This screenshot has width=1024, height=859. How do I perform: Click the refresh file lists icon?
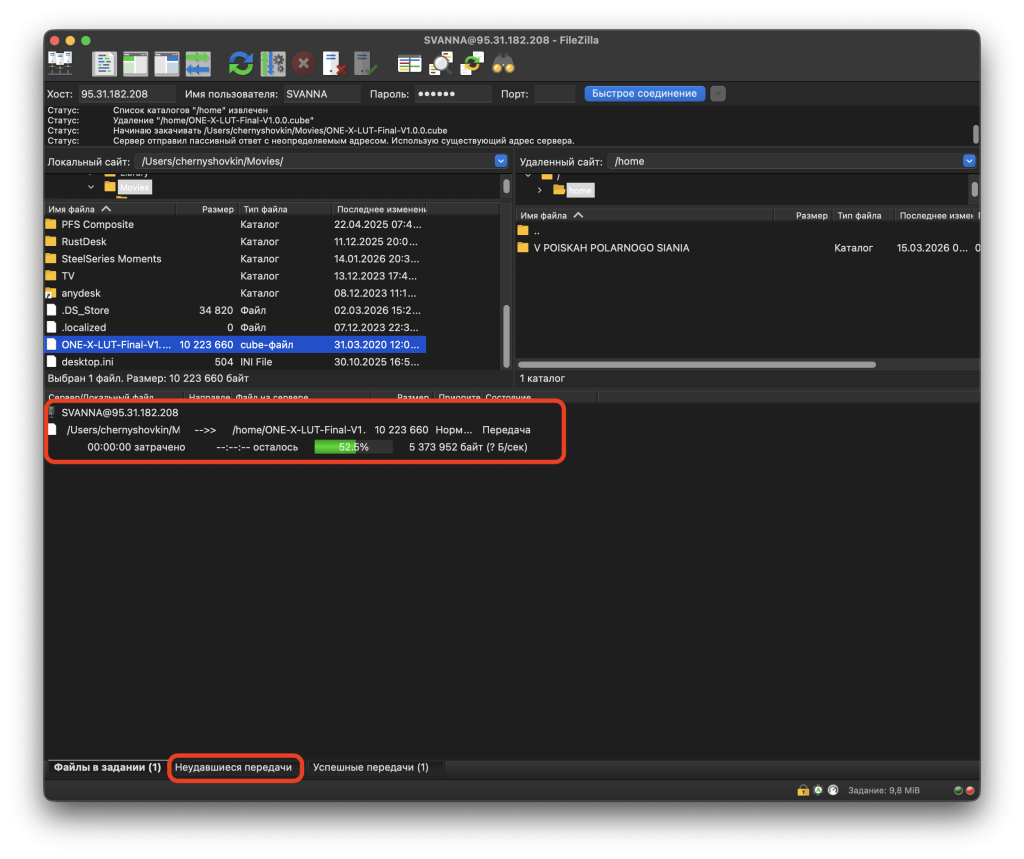point(241,64)
